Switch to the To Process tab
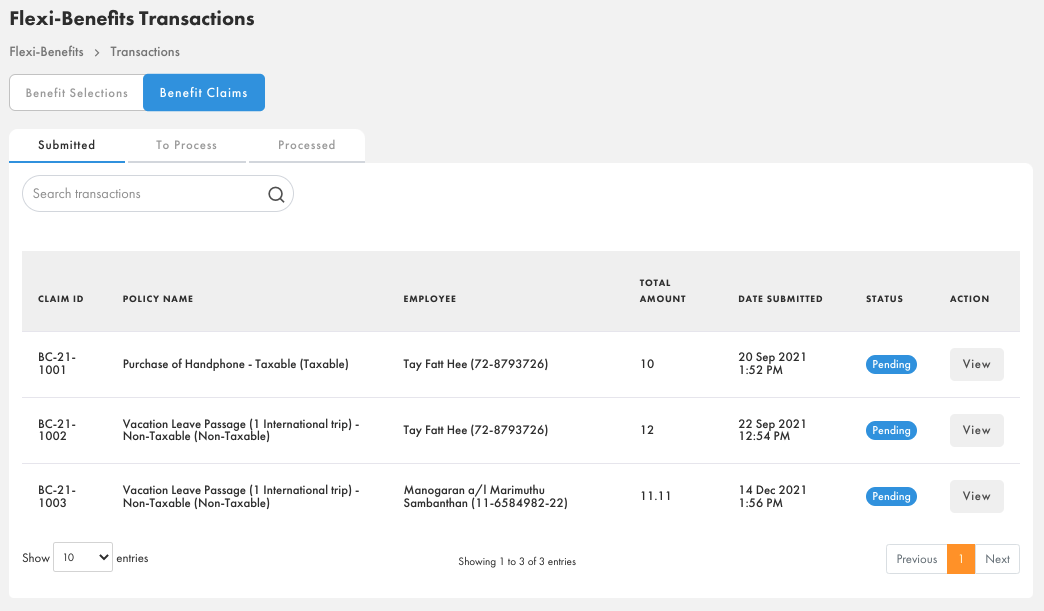 point(186,145)
